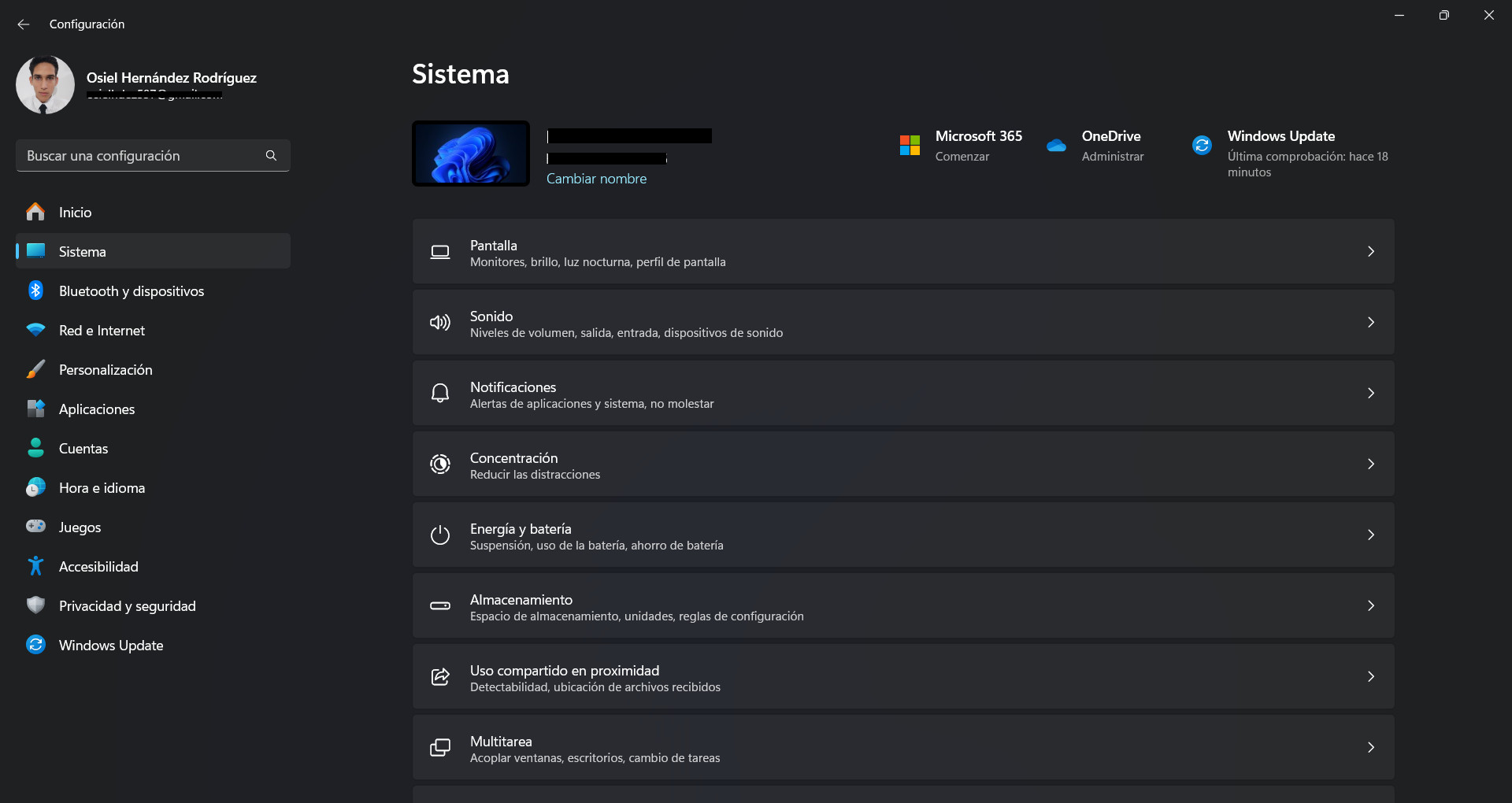Click the Energía y batería power icon
Screen dimensions: 1512x803
point(440,535)
